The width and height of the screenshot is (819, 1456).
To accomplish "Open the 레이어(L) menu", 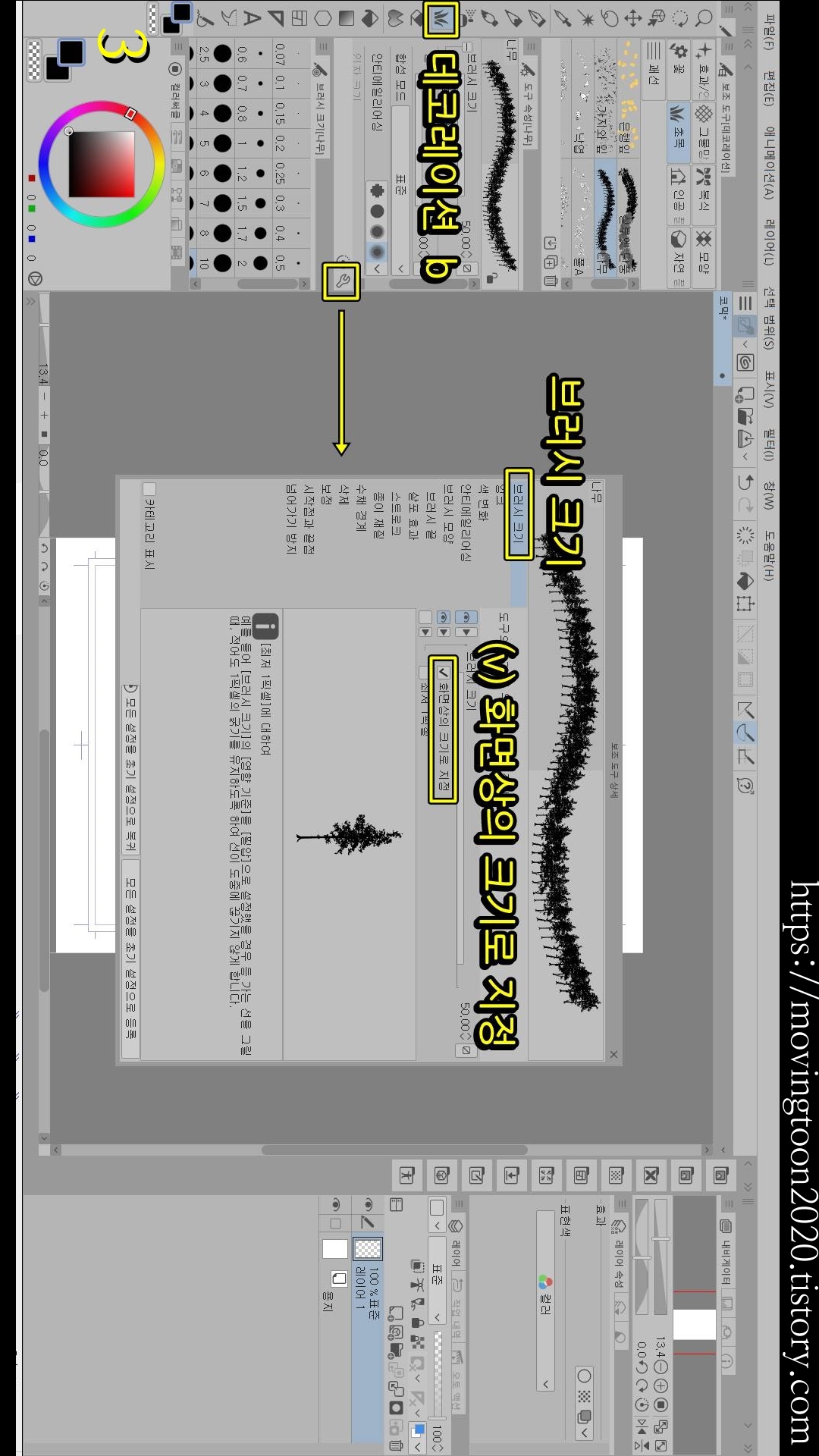I will click(770, 242).
